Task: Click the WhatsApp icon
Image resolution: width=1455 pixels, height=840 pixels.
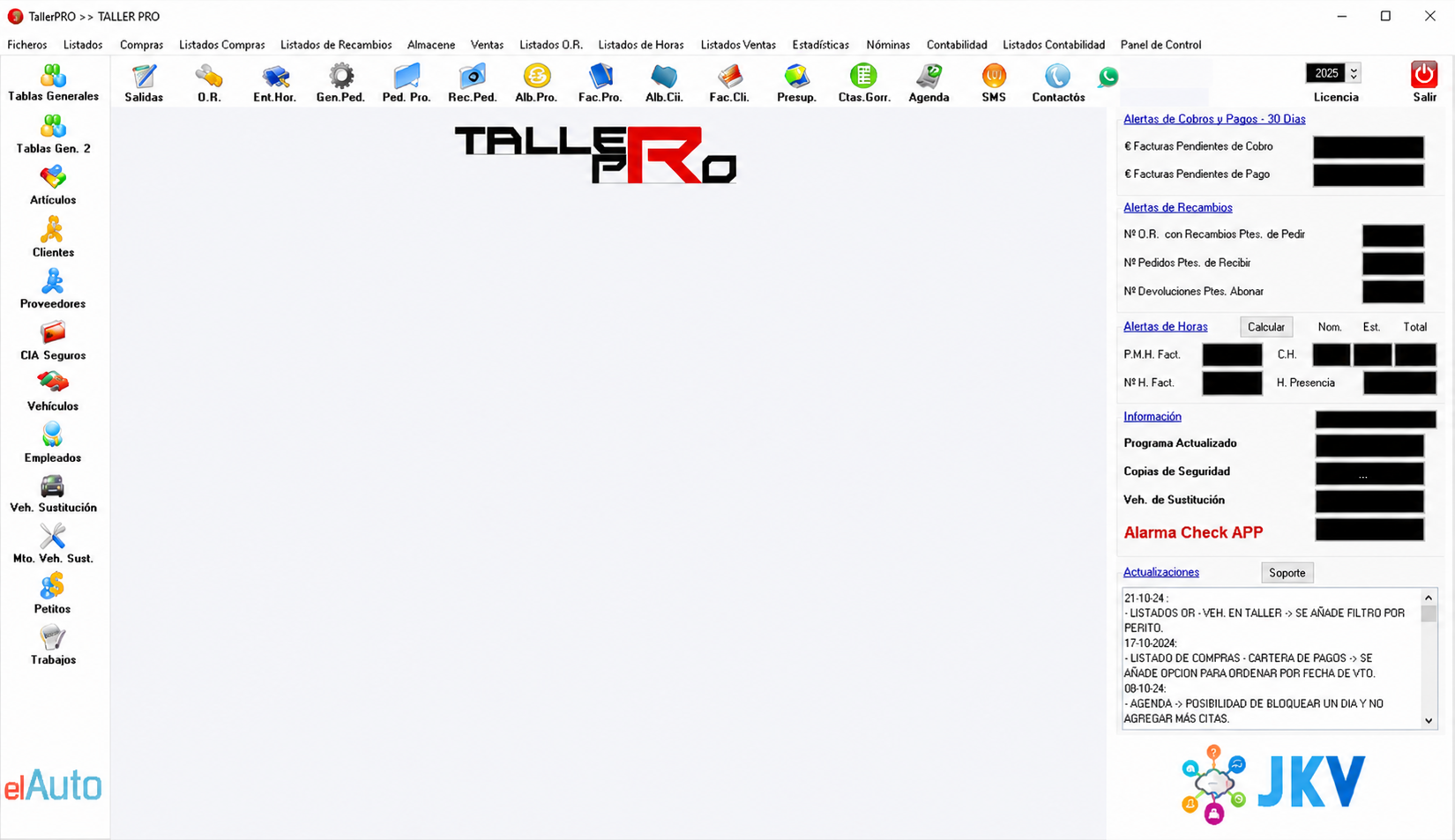Action: [x=1108, y=77]
